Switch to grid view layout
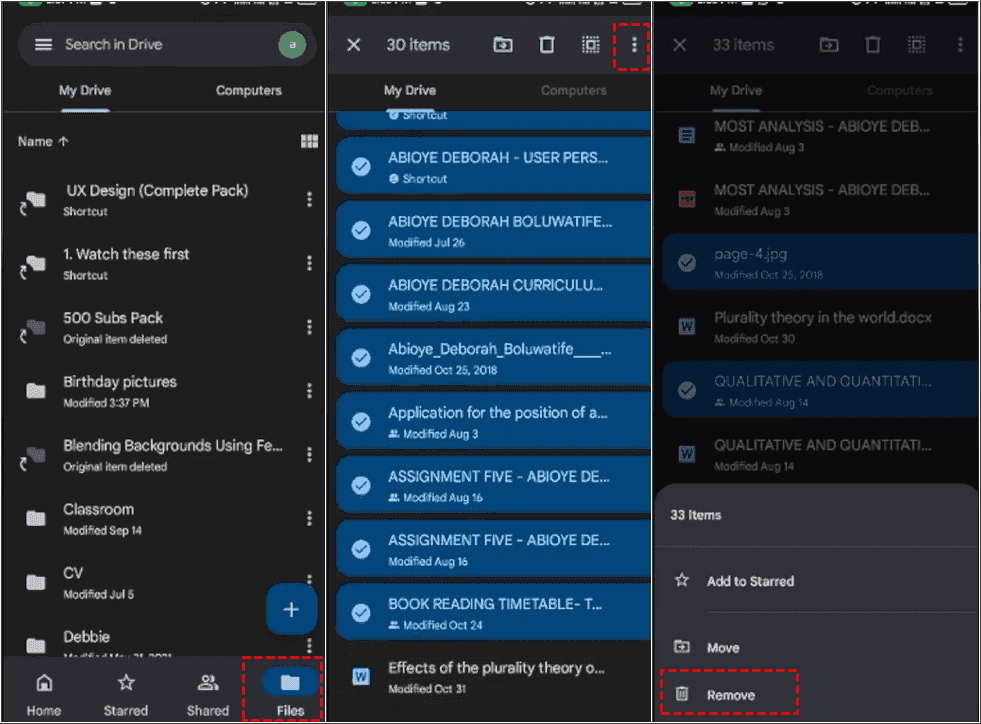 tap(309, 142)
